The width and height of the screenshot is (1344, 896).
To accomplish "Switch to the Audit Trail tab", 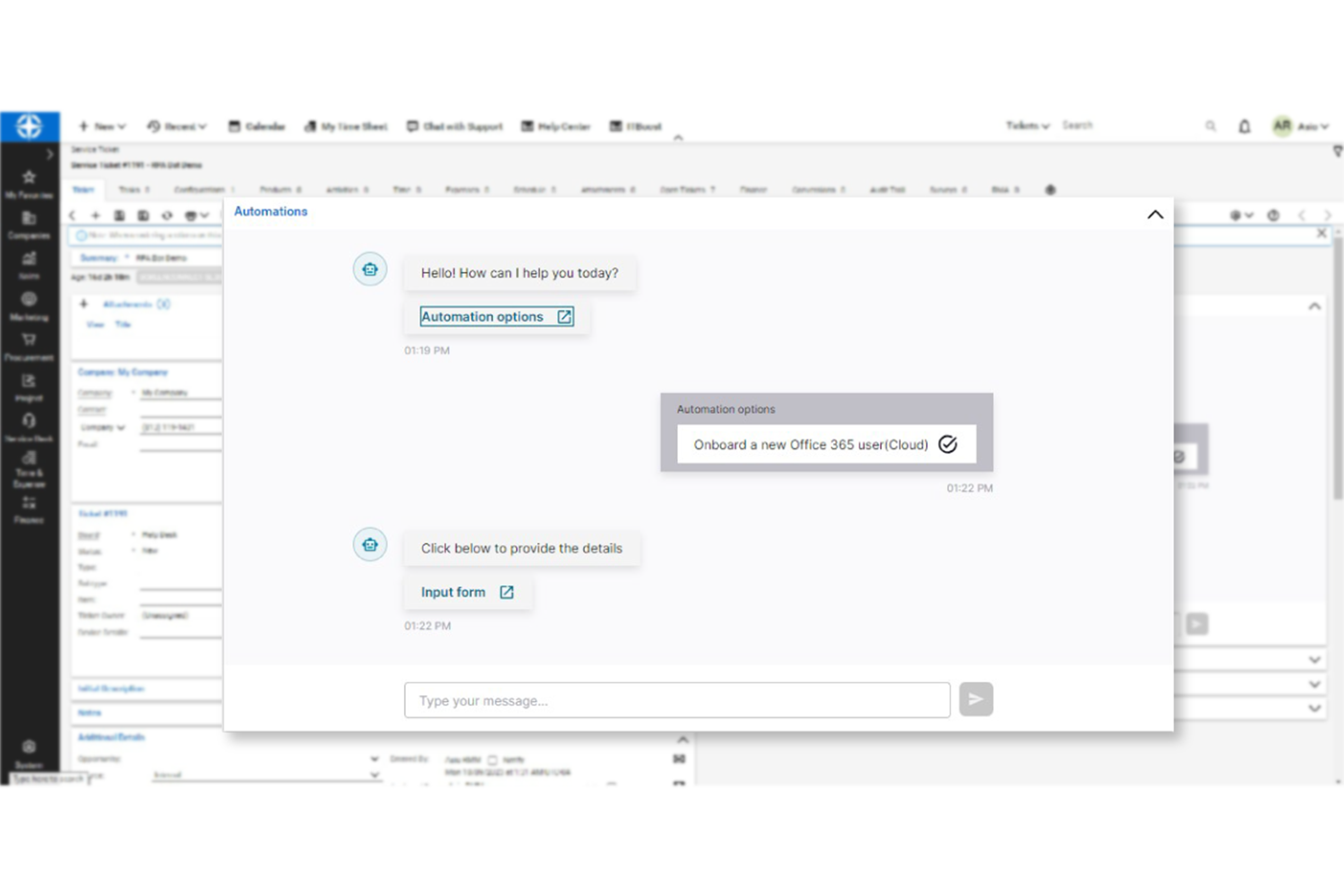I will pos(888,190).
